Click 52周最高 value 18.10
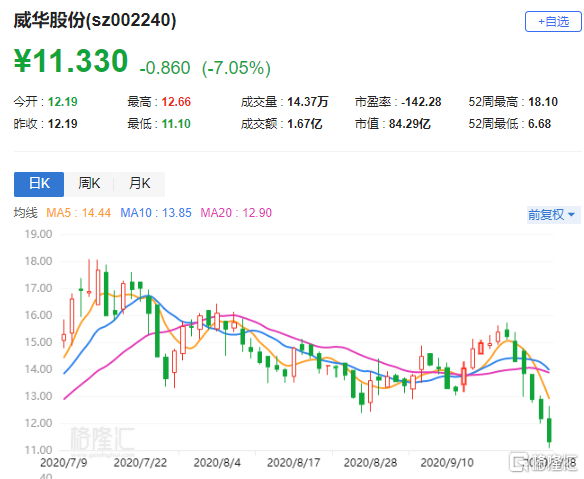The width and height of the screenshot is (584, 479). click(x=543, y=102)
